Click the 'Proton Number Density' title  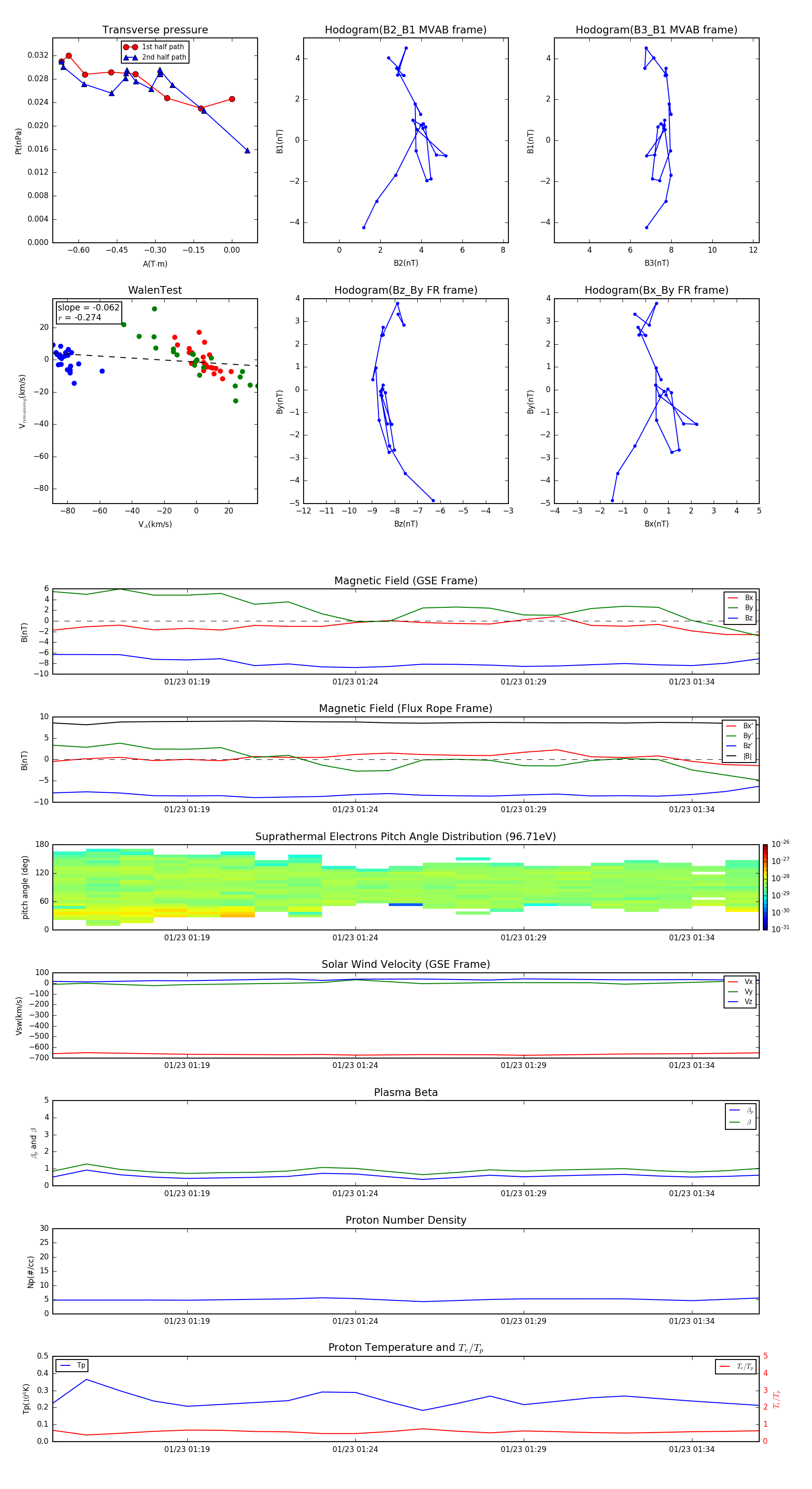click(x=406, y=1220)
